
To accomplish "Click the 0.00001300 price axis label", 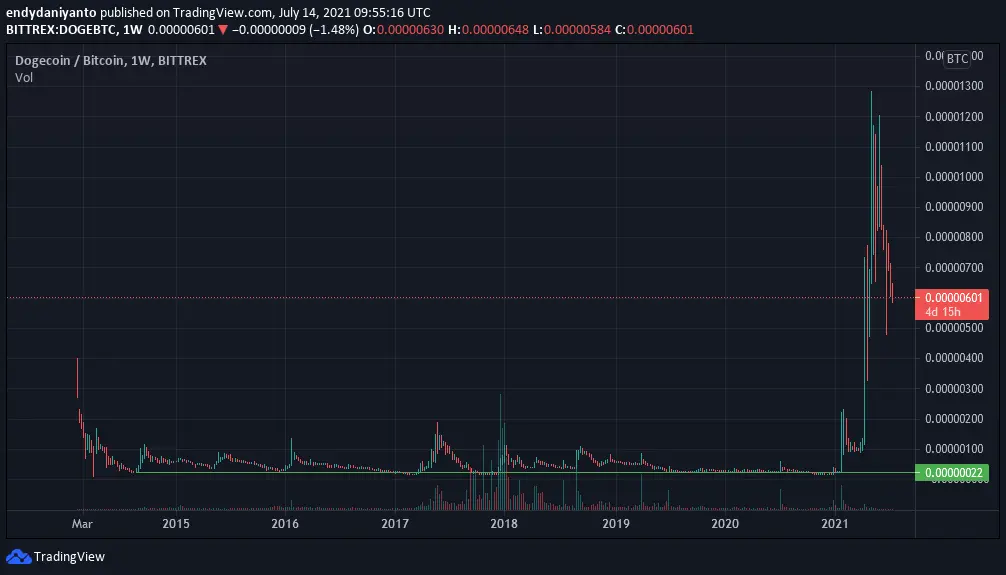I will tap(954, 86).
